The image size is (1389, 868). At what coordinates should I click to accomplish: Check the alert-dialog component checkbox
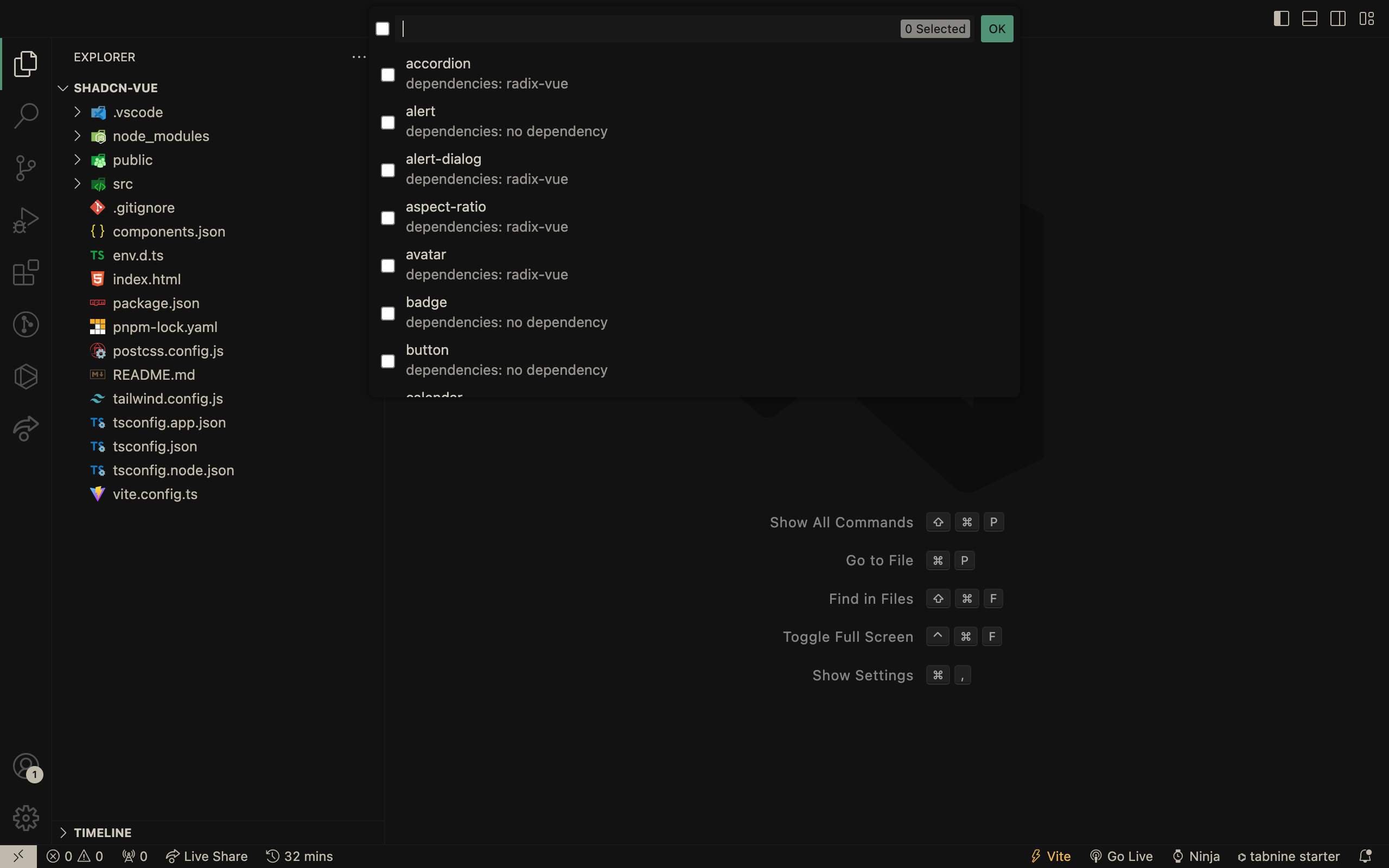pos(388,170)
